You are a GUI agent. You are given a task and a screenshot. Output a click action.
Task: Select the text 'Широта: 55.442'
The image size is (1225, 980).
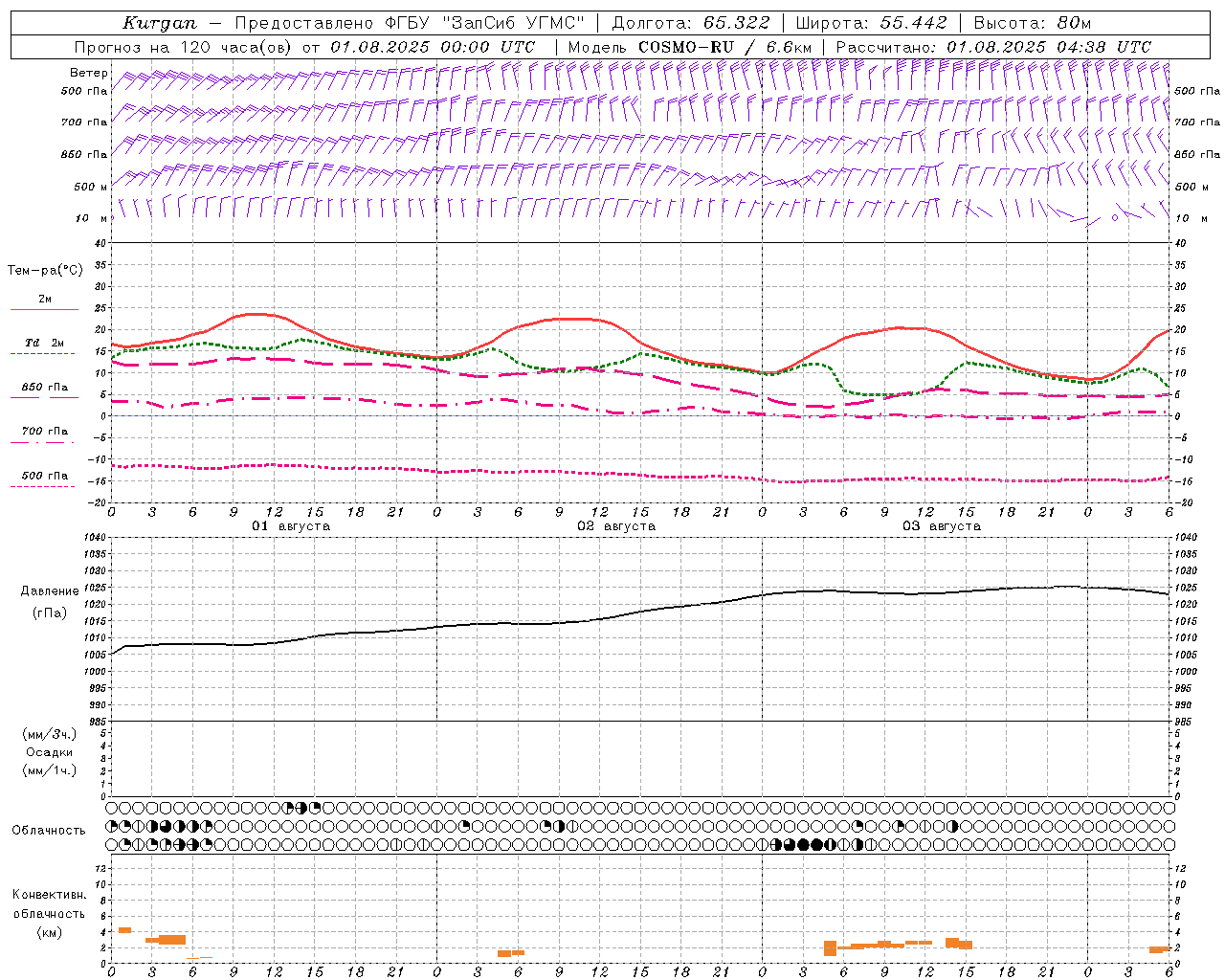pos(871,23)
